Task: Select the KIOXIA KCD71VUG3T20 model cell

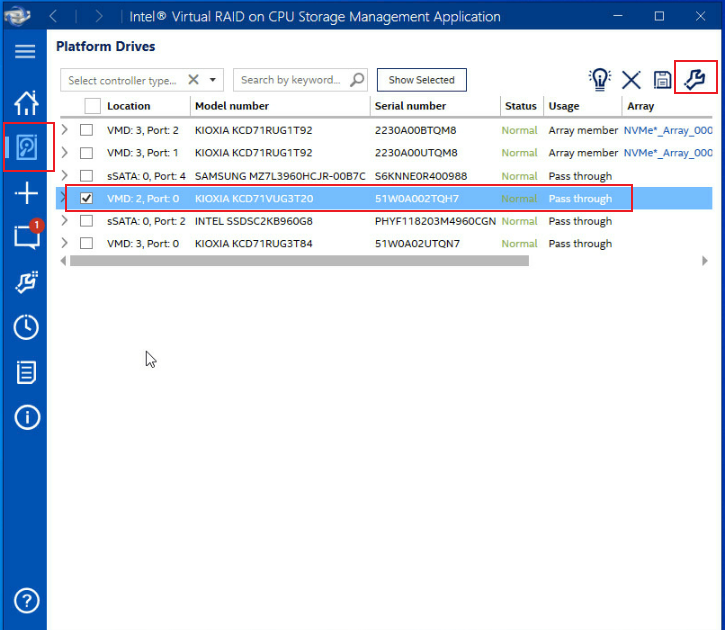Action: (x=254, y=198)
